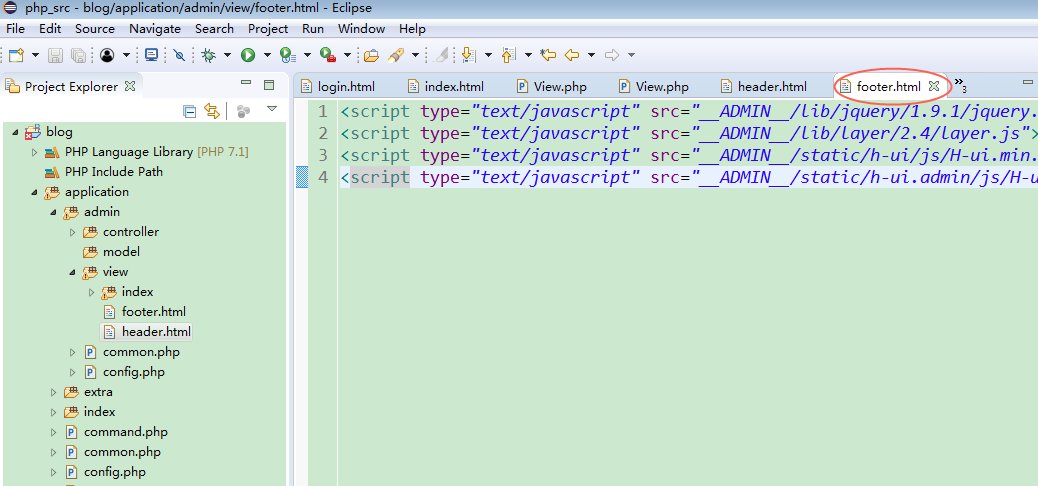Toggle Skip All Breakpoints icon
The width and height of the screenshot is (1038, 486).
[179, 55]
